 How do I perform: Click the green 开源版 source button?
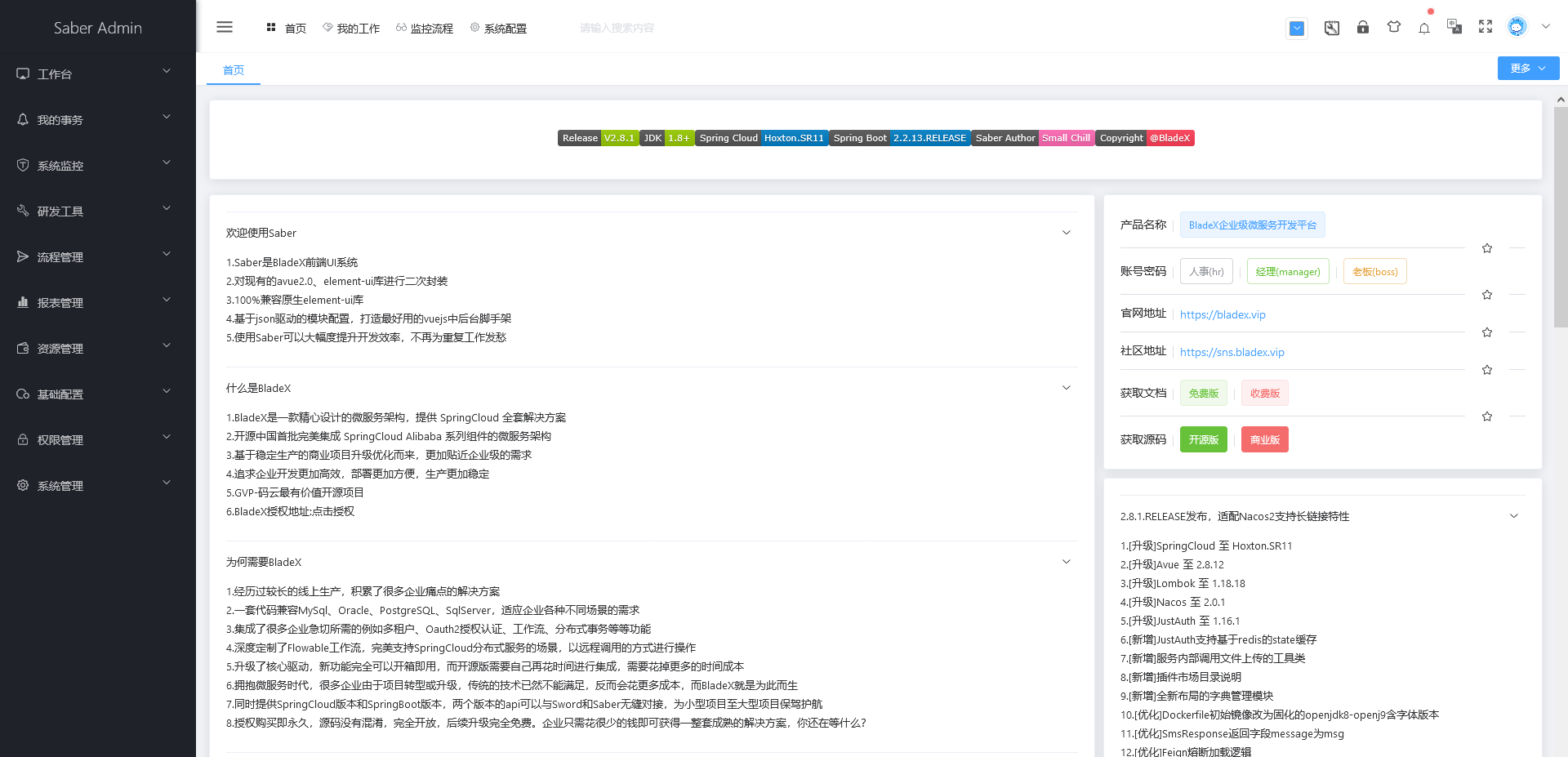tap(1204, 439)
